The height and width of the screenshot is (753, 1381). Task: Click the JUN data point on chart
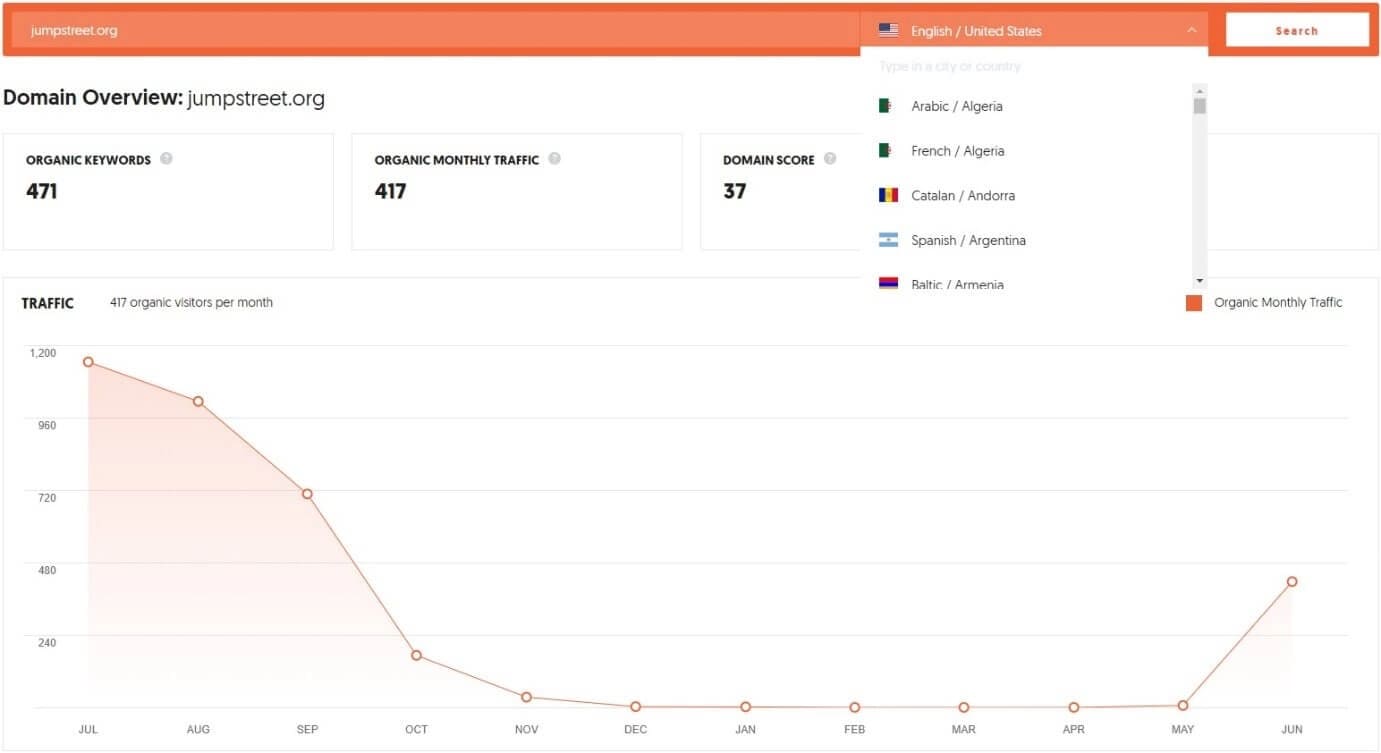point(1292,581)
